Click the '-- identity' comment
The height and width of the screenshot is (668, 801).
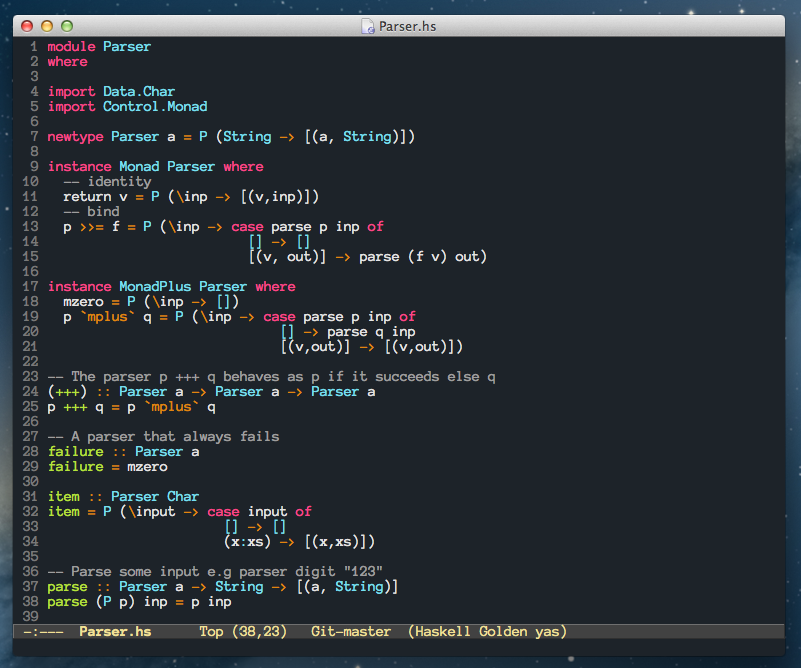tap(107, 182)
